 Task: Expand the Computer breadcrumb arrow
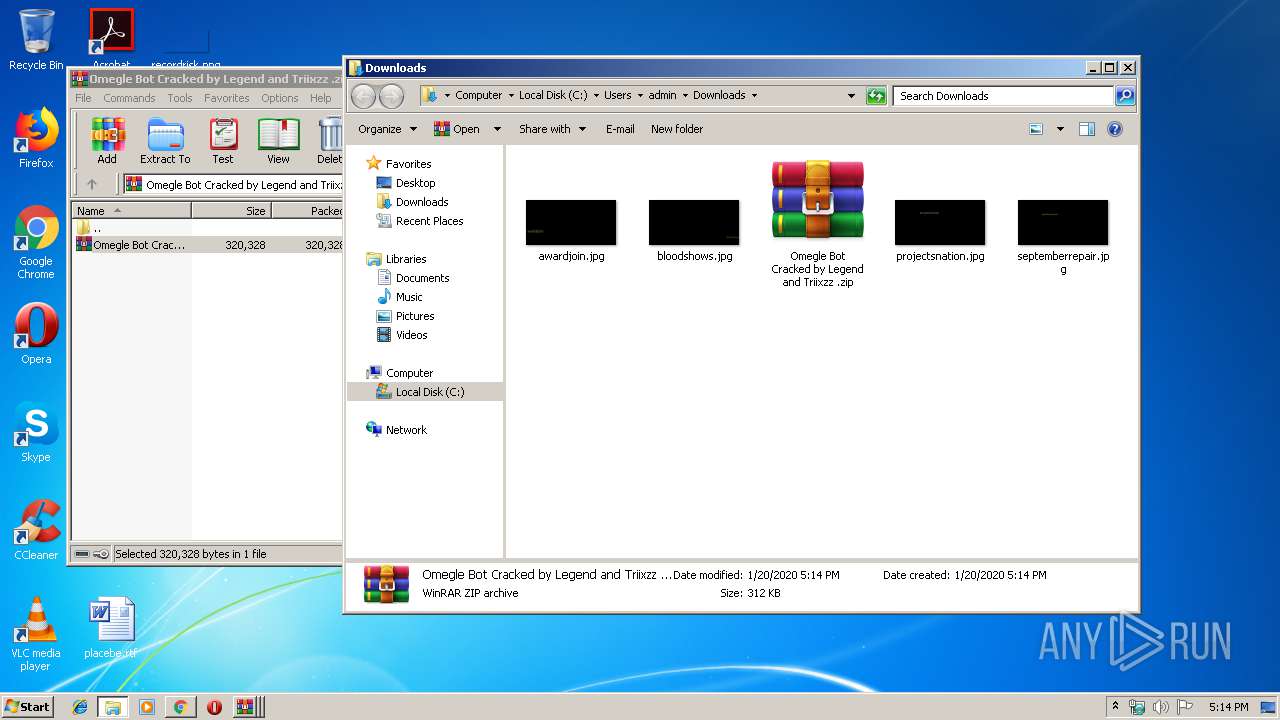click(x=509, y=96)
